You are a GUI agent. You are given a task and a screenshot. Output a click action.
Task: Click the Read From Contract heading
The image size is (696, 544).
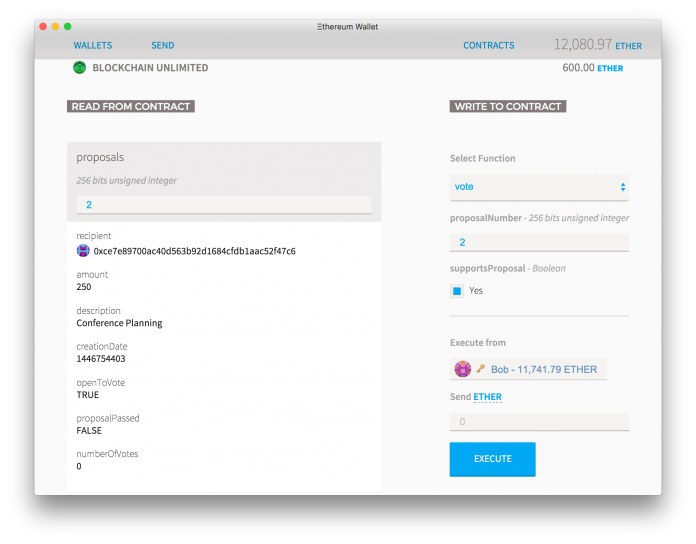[x=130, y=106]
